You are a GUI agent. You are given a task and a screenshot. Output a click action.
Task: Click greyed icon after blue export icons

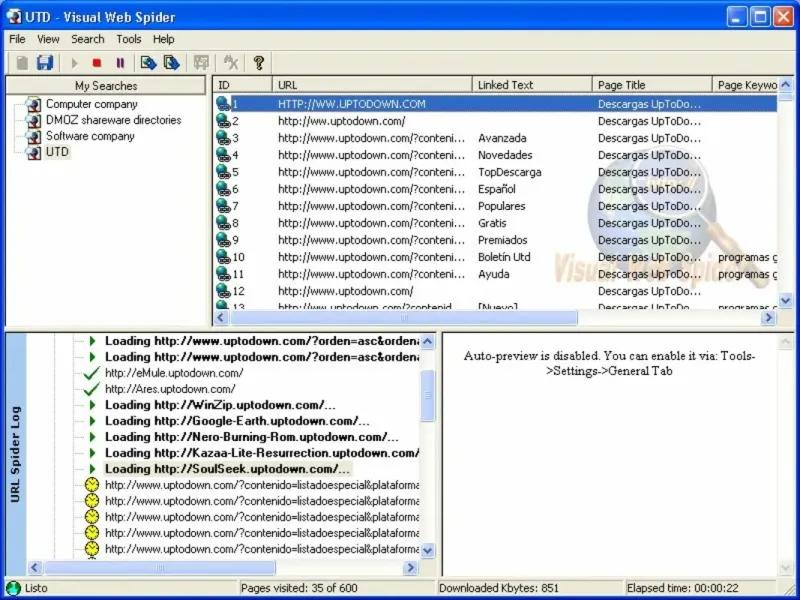(201, 63)
